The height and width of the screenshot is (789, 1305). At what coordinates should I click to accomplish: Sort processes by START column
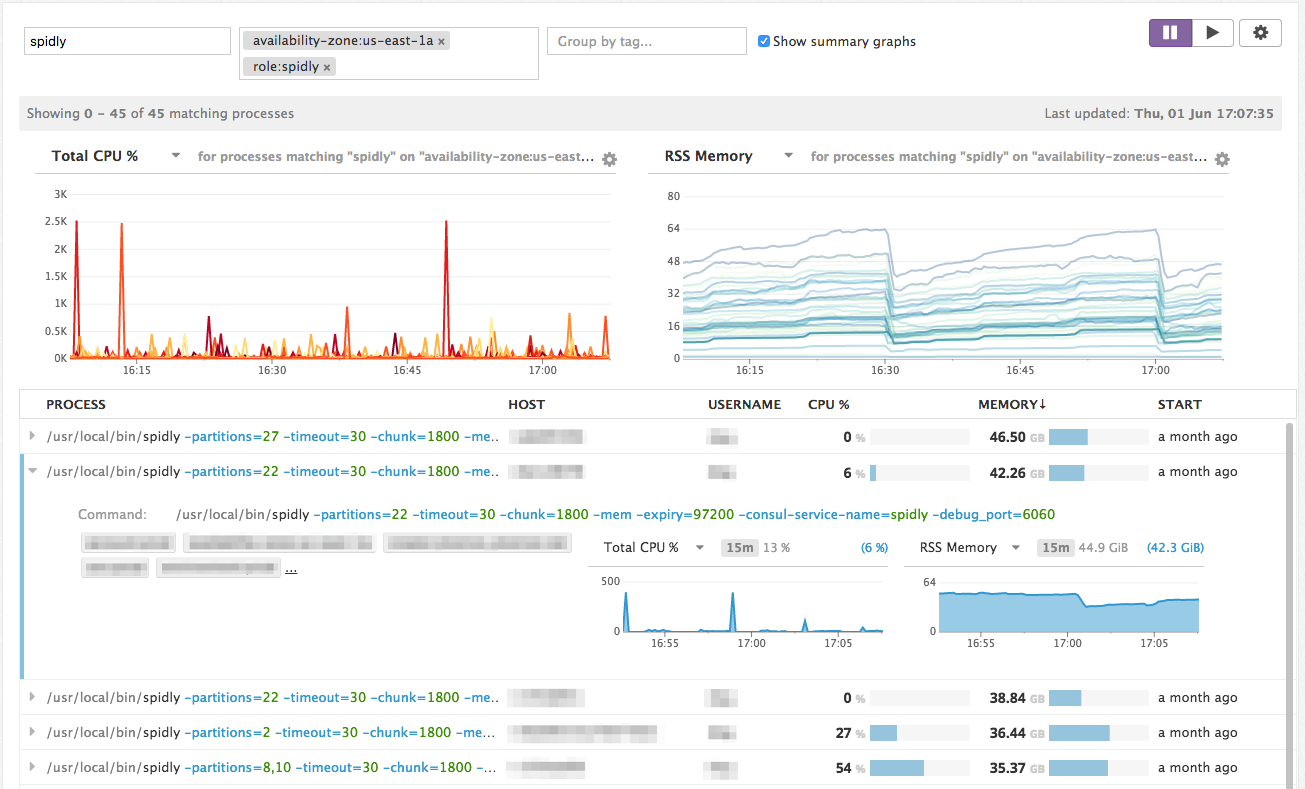[1179, 405]
